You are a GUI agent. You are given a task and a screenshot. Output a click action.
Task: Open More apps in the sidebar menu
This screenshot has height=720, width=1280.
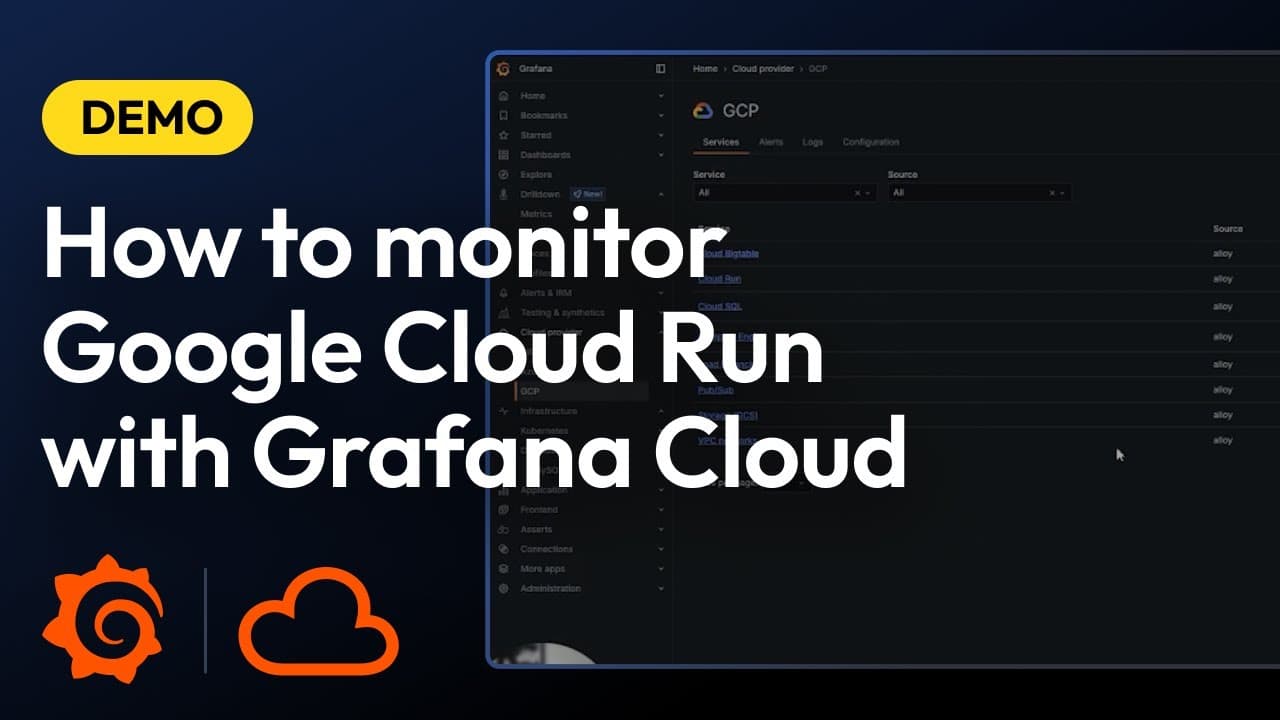542,569
